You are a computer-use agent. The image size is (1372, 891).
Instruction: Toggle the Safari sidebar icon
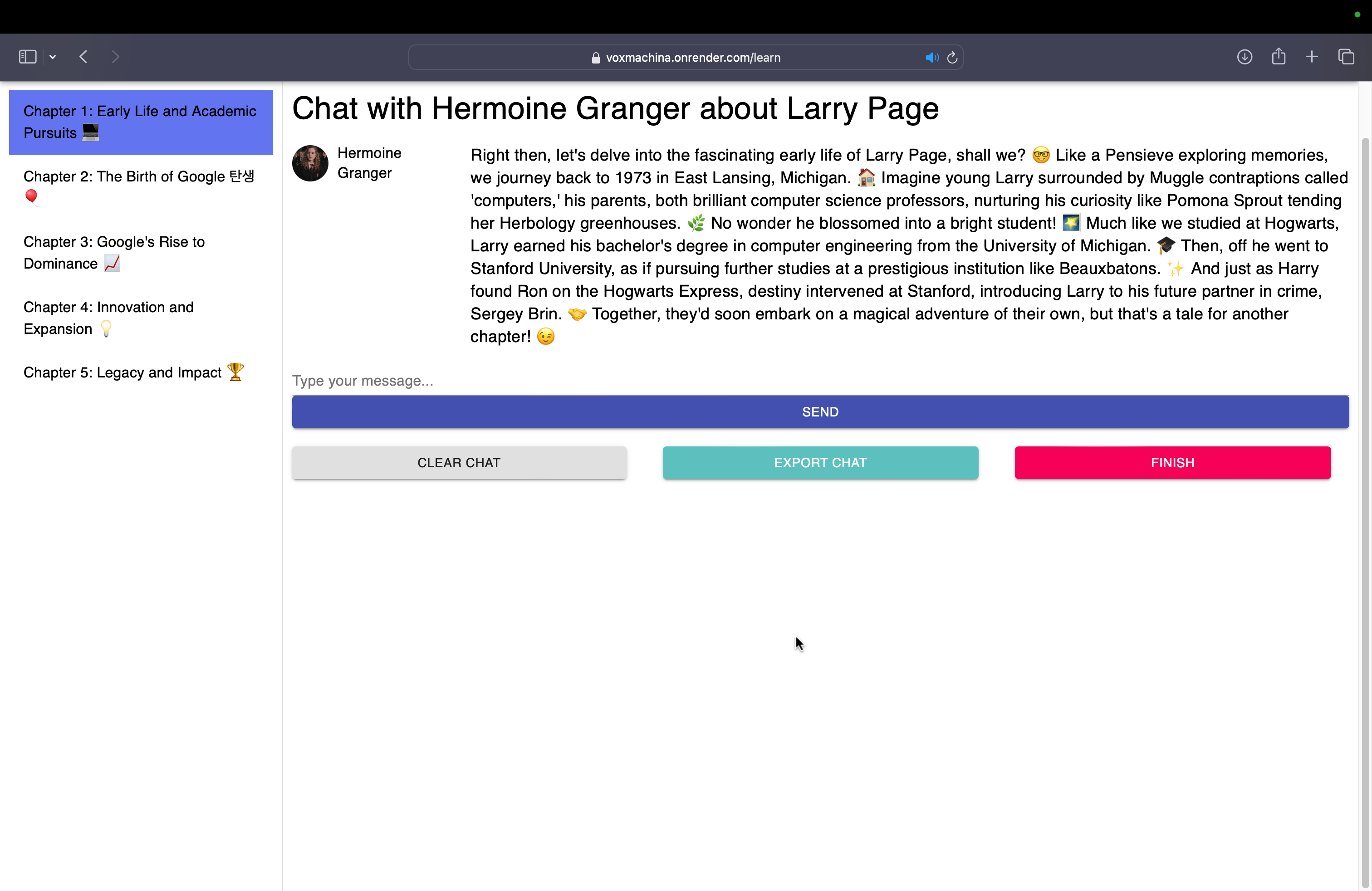click(27, 57)
